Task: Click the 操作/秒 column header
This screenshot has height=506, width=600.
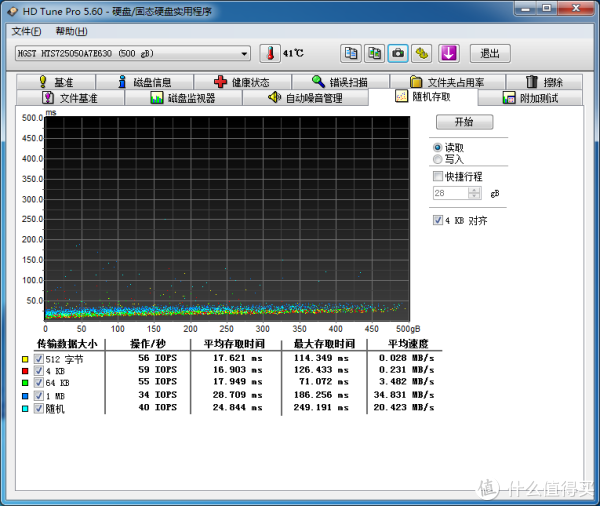Action: (148, 344)
